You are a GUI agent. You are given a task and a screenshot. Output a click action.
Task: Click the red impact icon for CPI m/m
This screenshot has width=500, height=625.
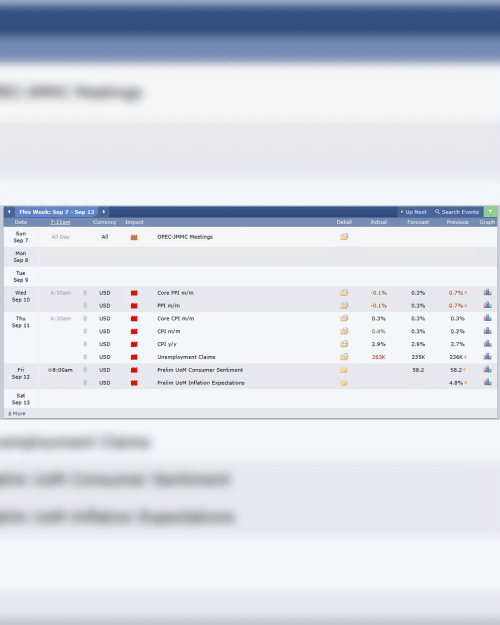coord(134,332)
